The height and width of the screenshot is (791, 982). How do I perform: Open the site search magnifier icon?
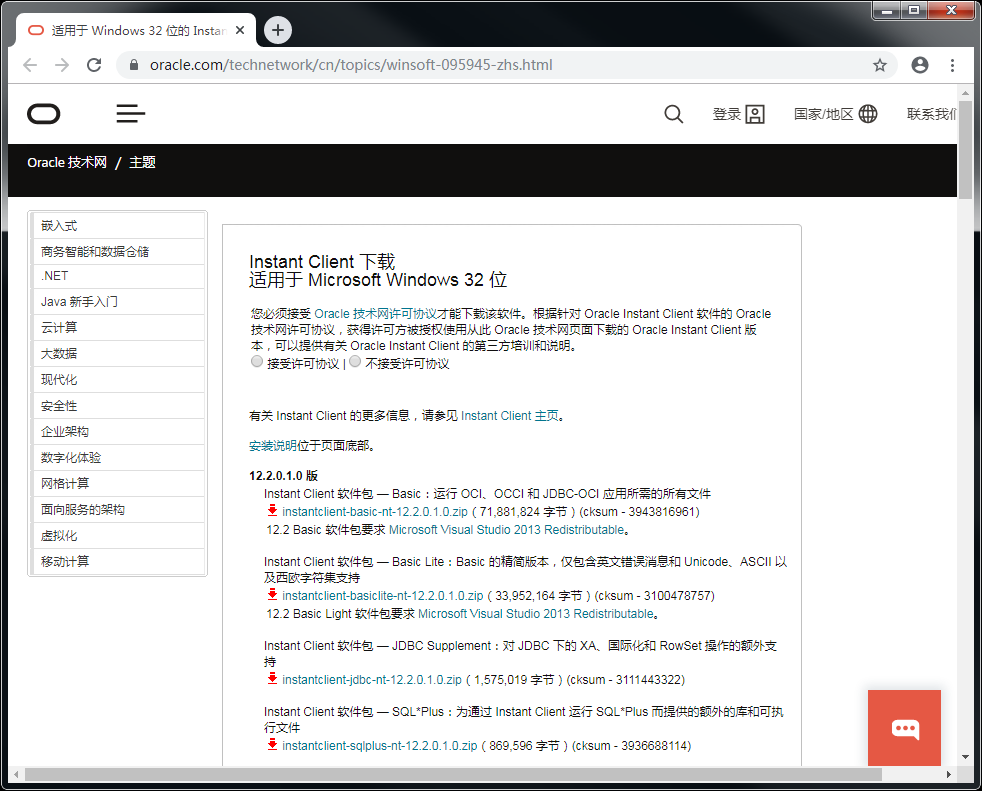(x=673, y=114)
